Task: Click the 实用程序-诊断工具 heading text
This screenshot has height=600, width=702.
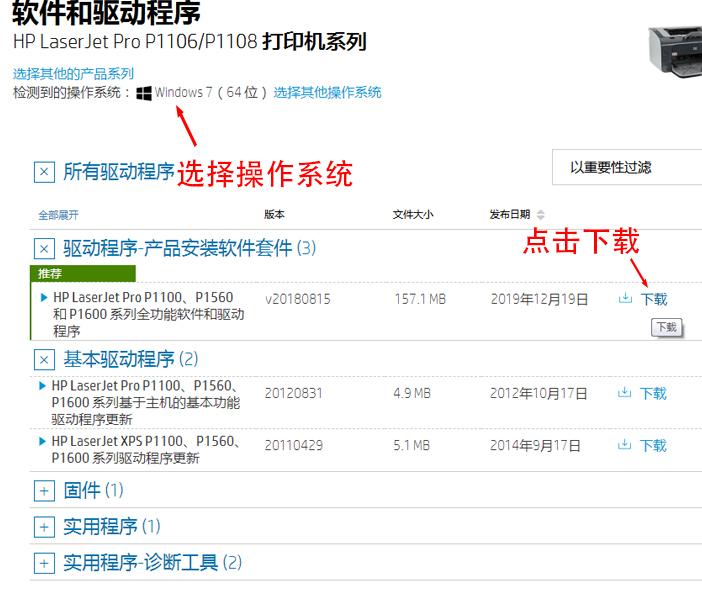Action: pos(152,563)
